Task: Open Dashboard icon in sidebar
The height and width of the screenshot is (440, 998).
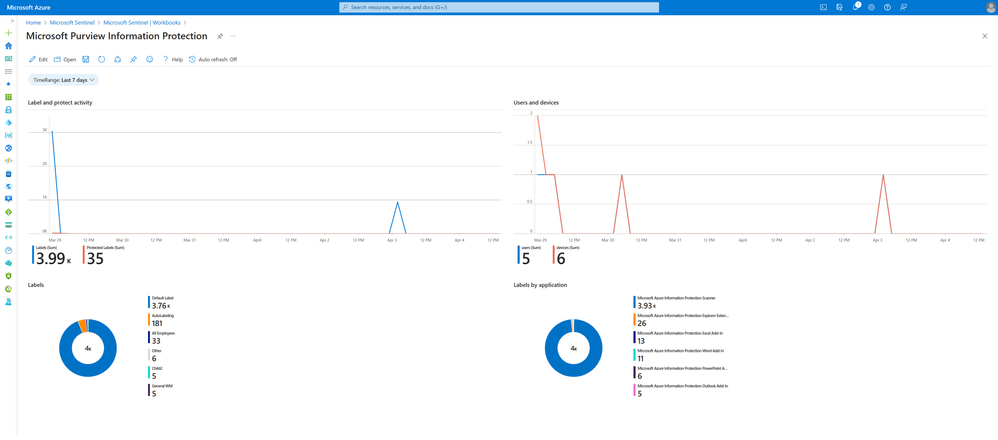Action: 8,59
